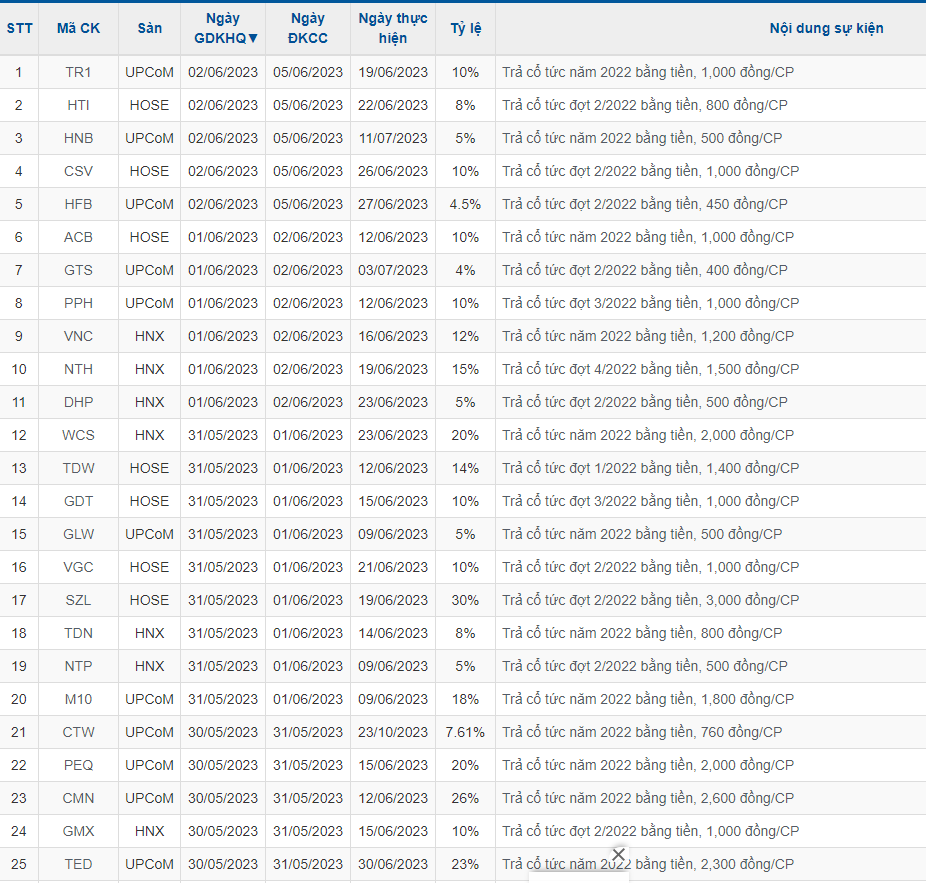Click the Sàn column header

pos(149,29)
